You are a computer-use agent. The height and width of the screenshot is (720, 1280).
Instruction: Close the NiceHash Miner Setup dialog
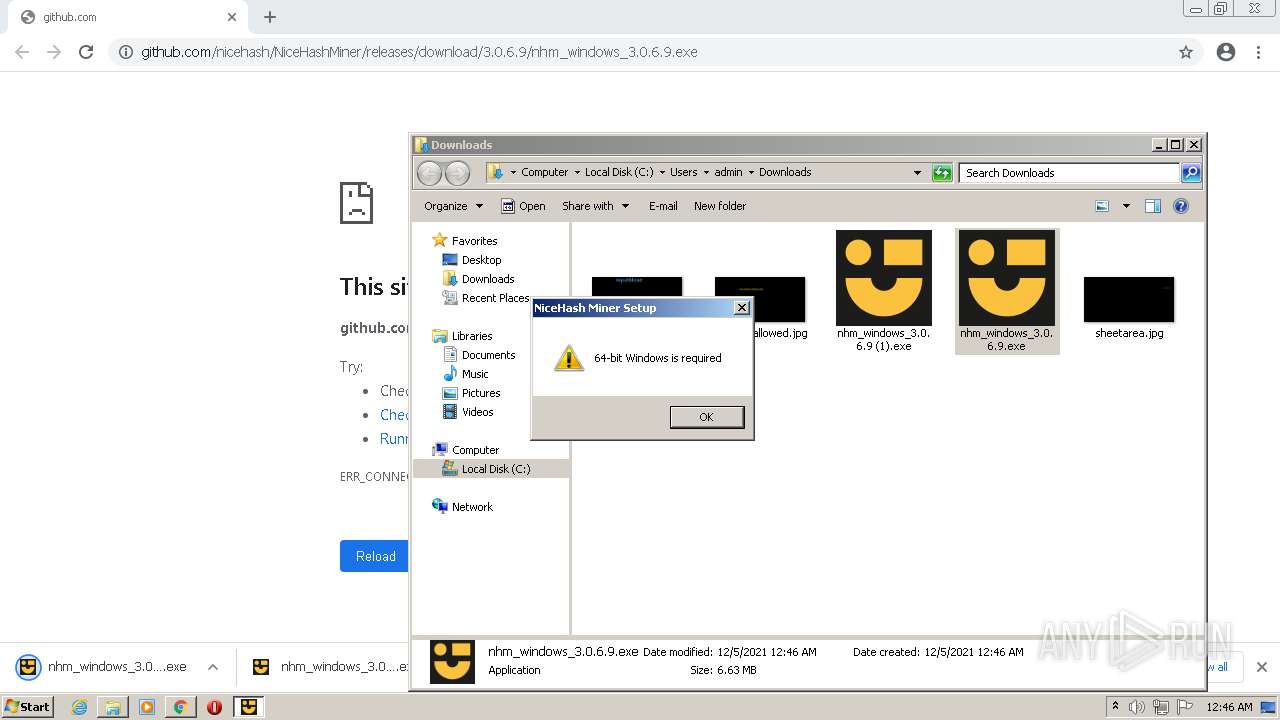(741, 308)
